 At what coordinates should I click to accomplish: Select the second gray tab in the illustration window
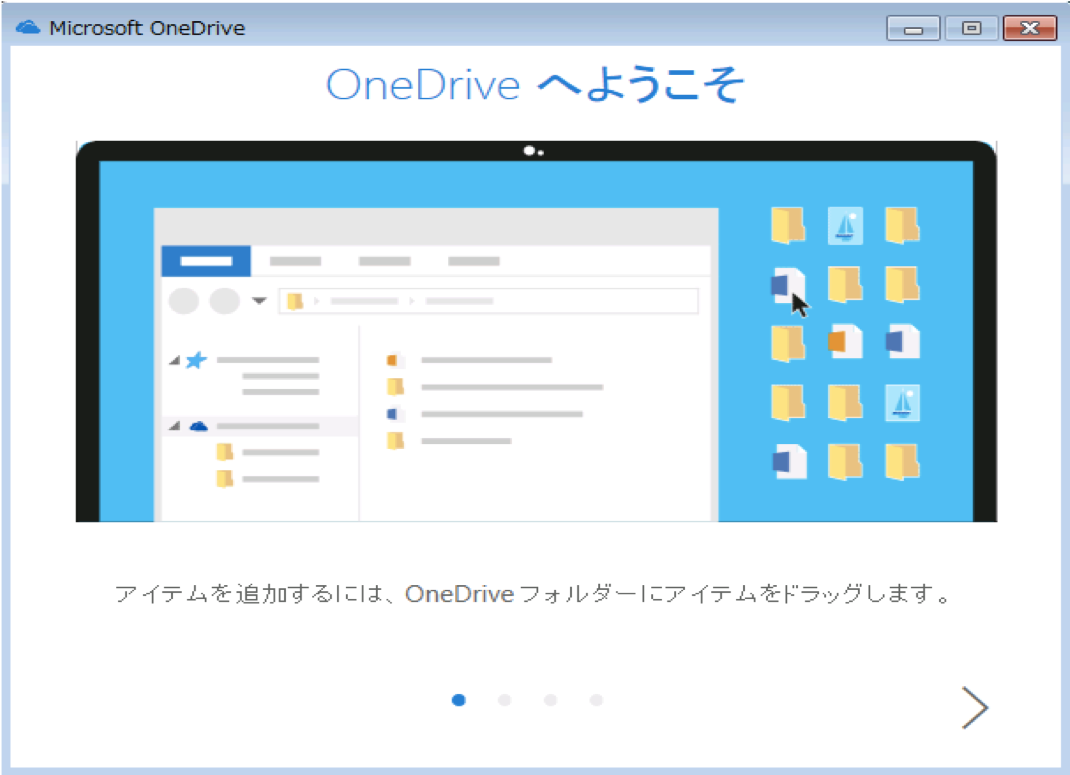tap(296, 260)
